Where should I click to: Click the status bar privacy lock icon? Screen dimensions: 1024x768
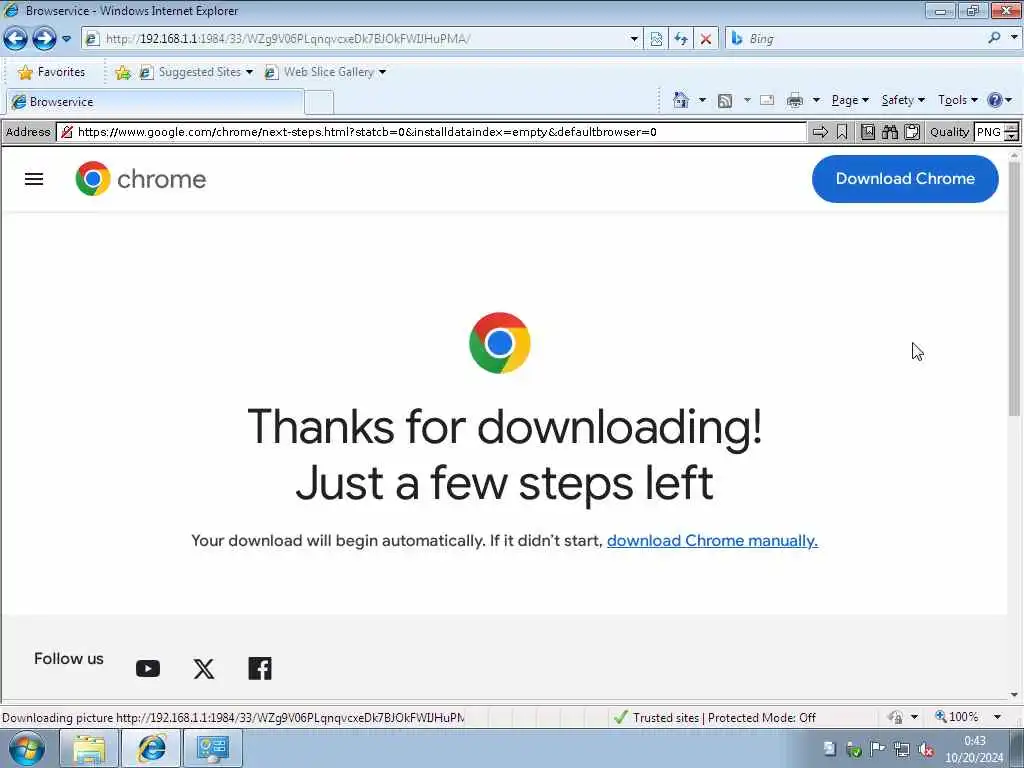(x=895, y=717)
